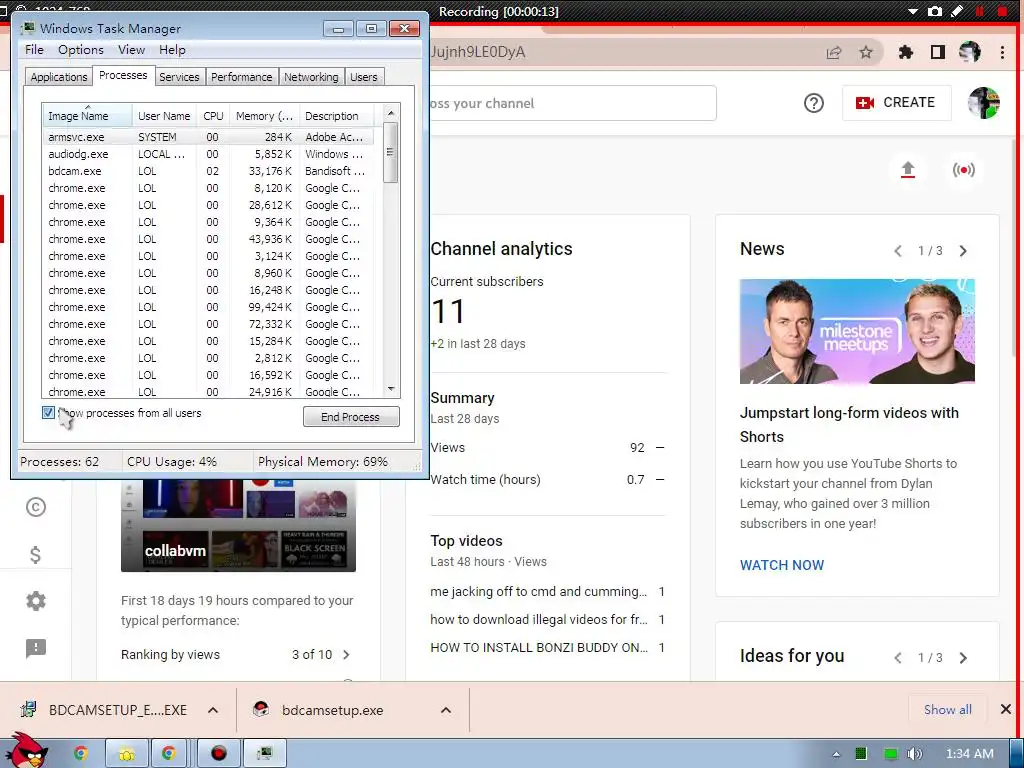Viewport: 1024px width, 768px height.
Task: Click the Send feedback icon in sidebar
Action: [36, 648]
